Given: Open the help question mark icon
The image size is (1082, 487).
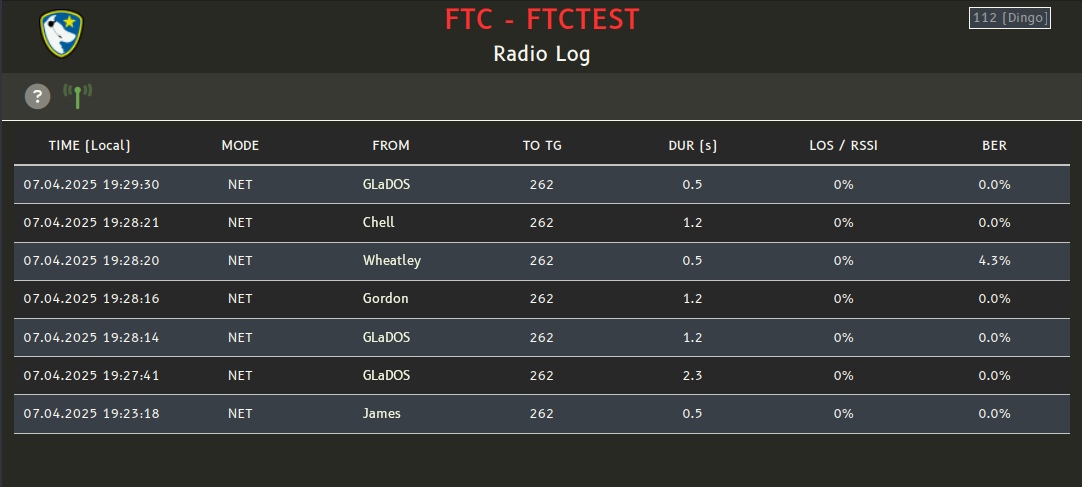Looking at the screenshot, I should pyautogui.click(x=37, y=96).
